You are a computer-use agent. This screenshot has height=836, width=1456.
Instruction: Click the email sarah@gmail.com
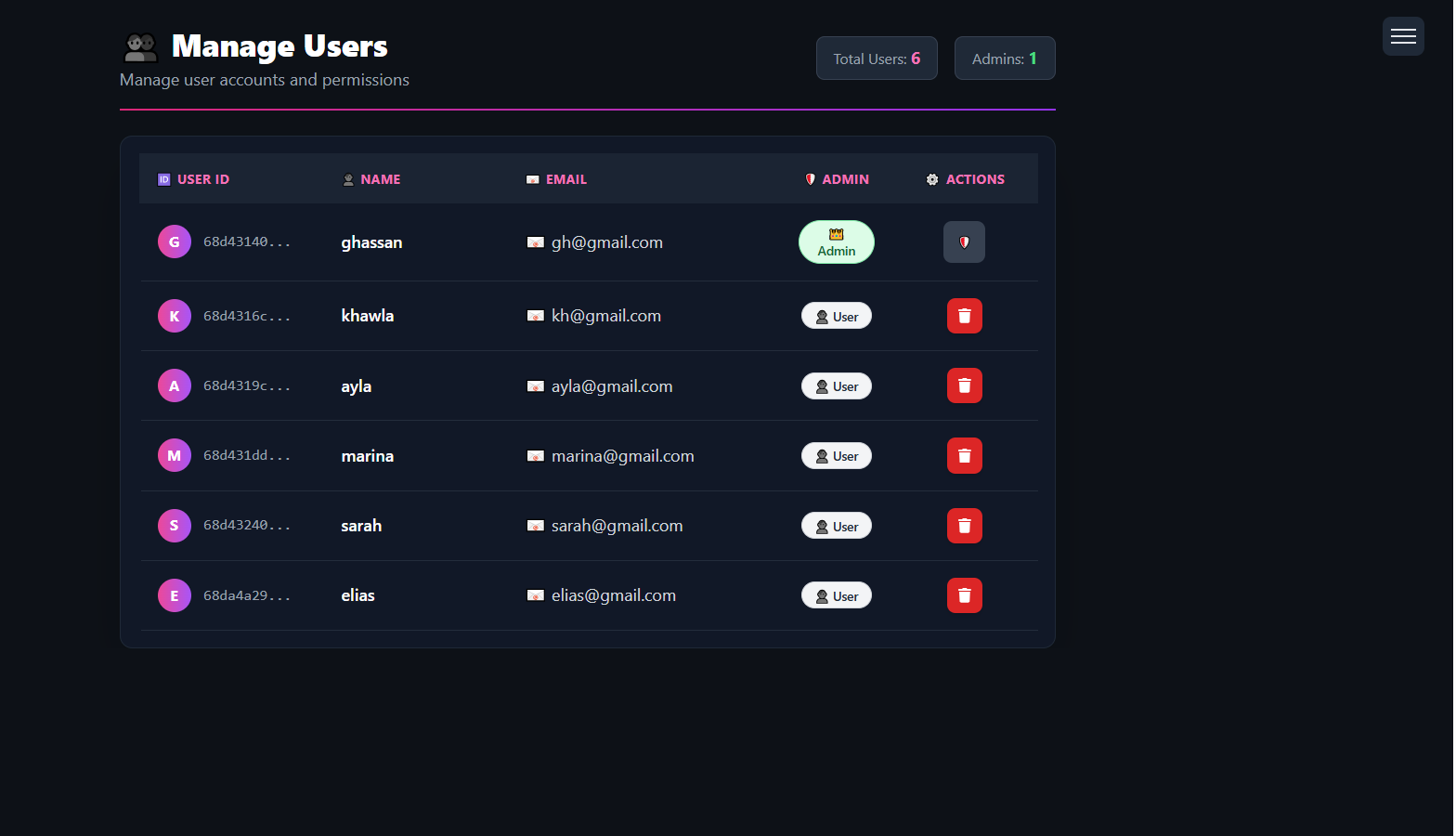tap(617, 526)
